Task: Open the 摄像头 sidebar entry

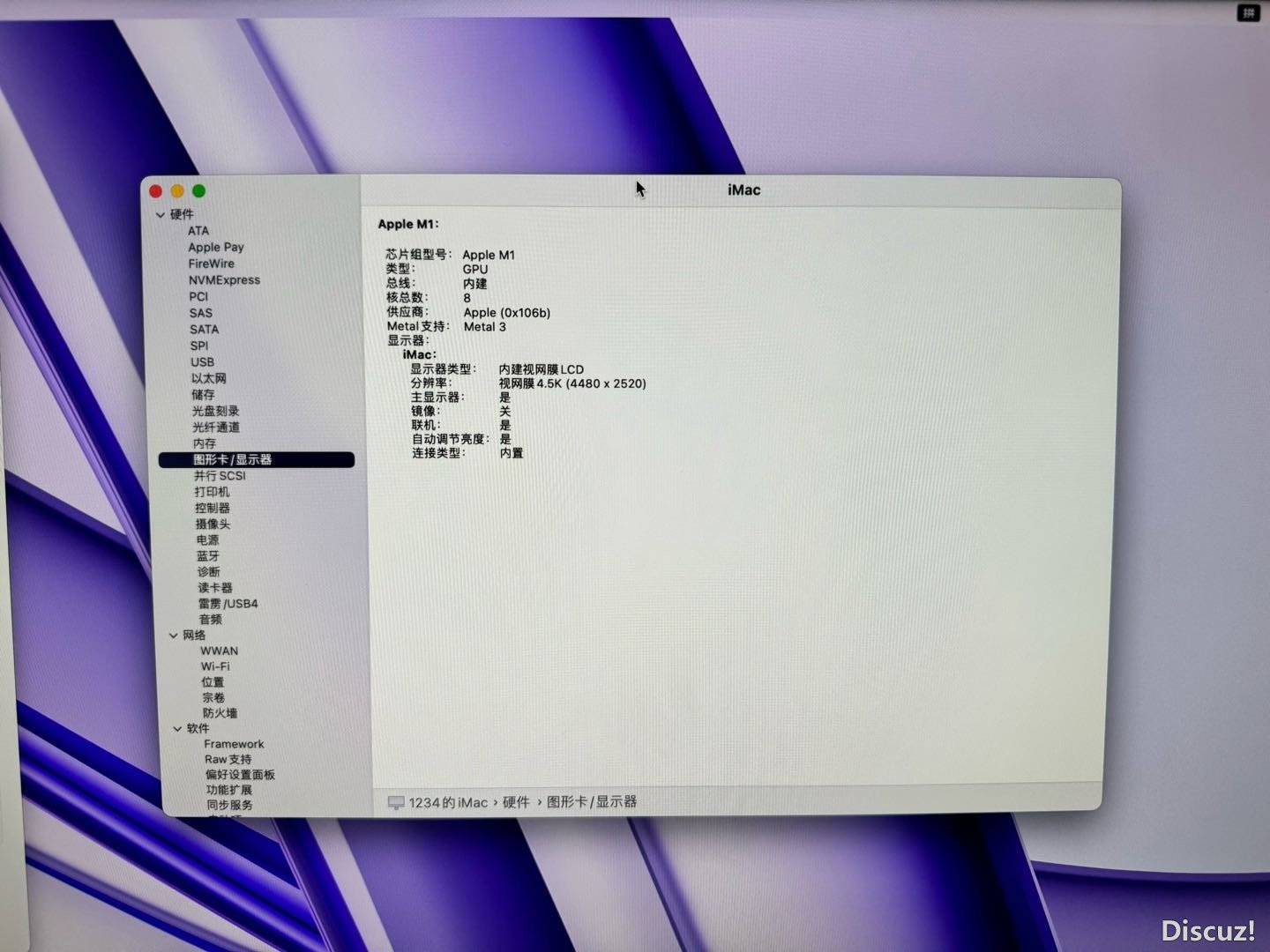Action: pyautogui.click(x=213, y=524)
